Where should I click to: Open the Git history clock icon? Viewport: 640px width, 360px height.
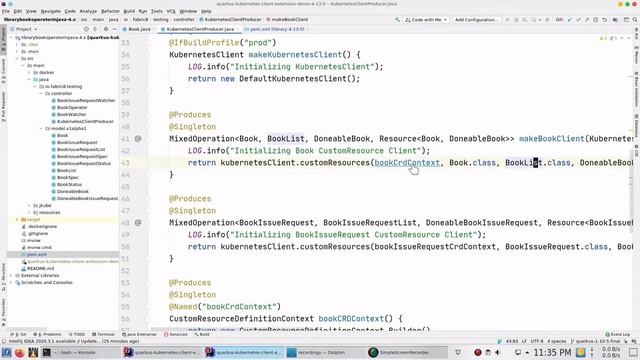[596, 20]
